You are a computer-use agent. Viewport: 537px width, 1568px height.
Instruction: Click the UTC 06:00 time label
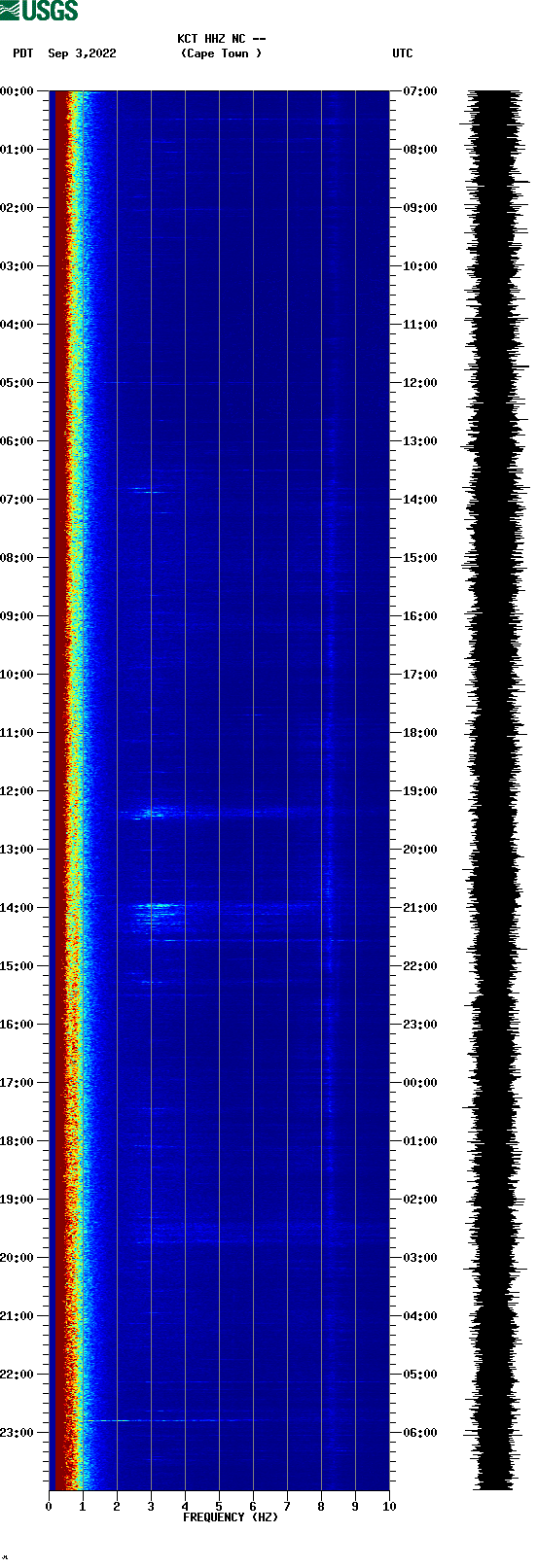click(420, 1433)
